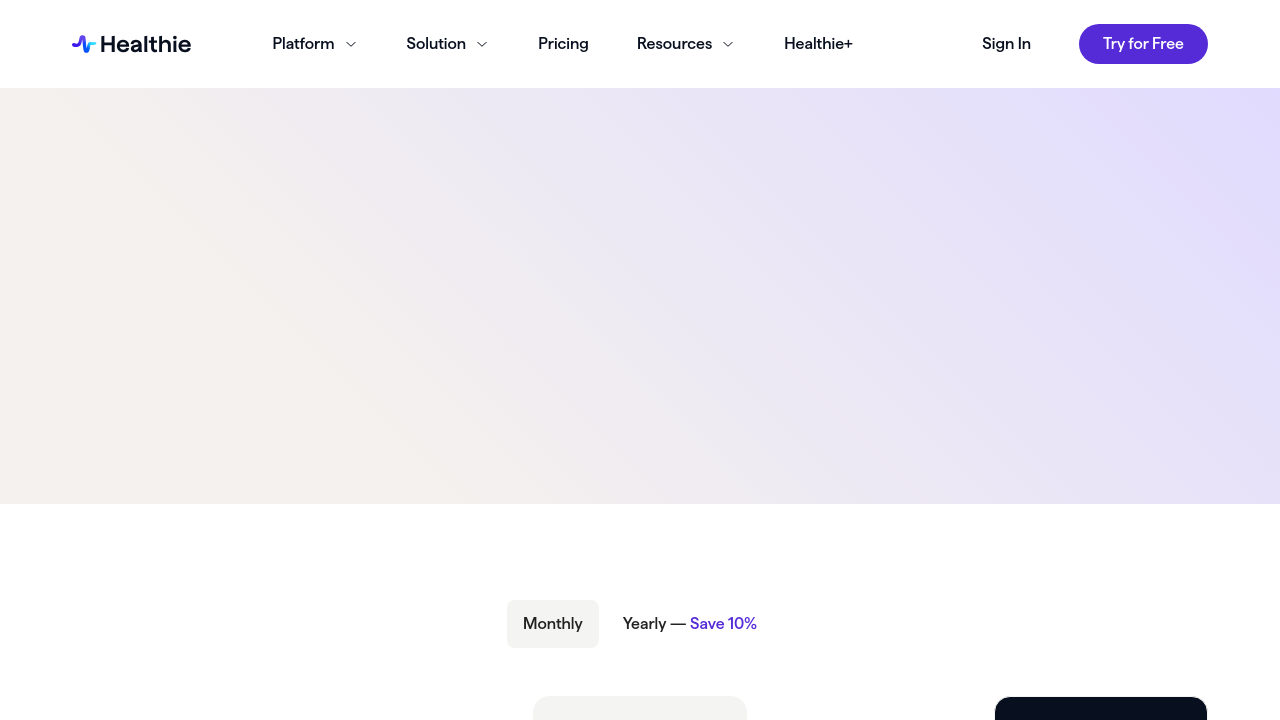Image resolution: width=1280 pixels, height=720 pixels.
Task: Select the light gray pricing card at bottom
Action: pos(640,708)
